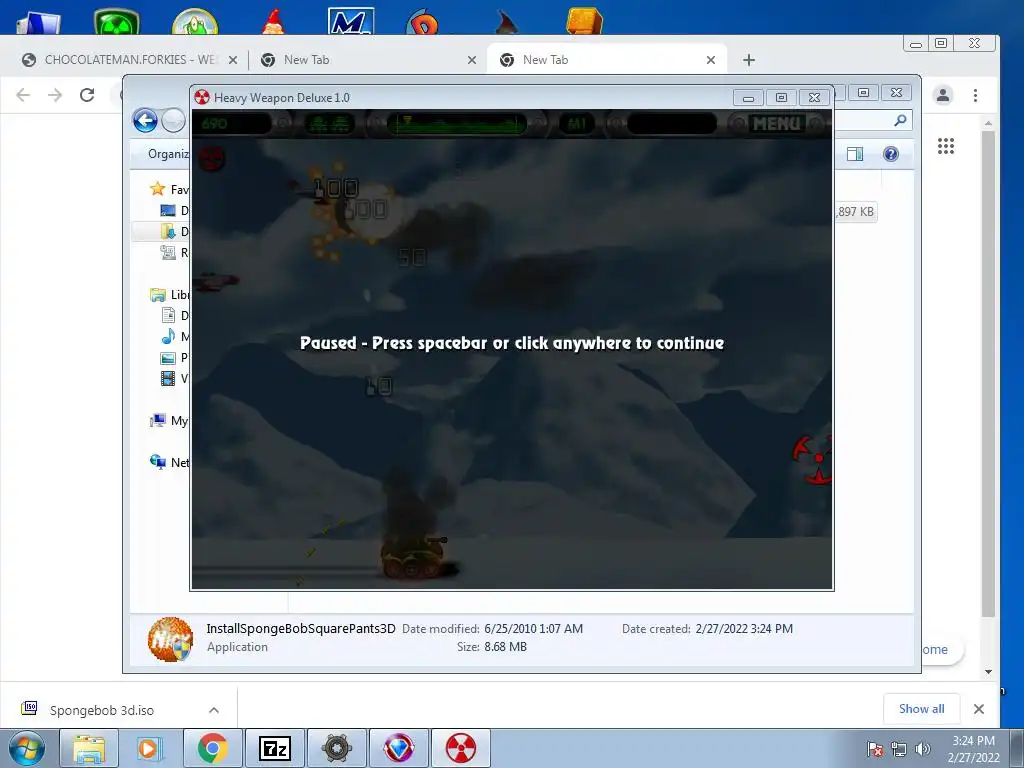Open the Explorer help icon
Screen dimensions: 1024x768
pyautogui.click(x=891, y=154)
